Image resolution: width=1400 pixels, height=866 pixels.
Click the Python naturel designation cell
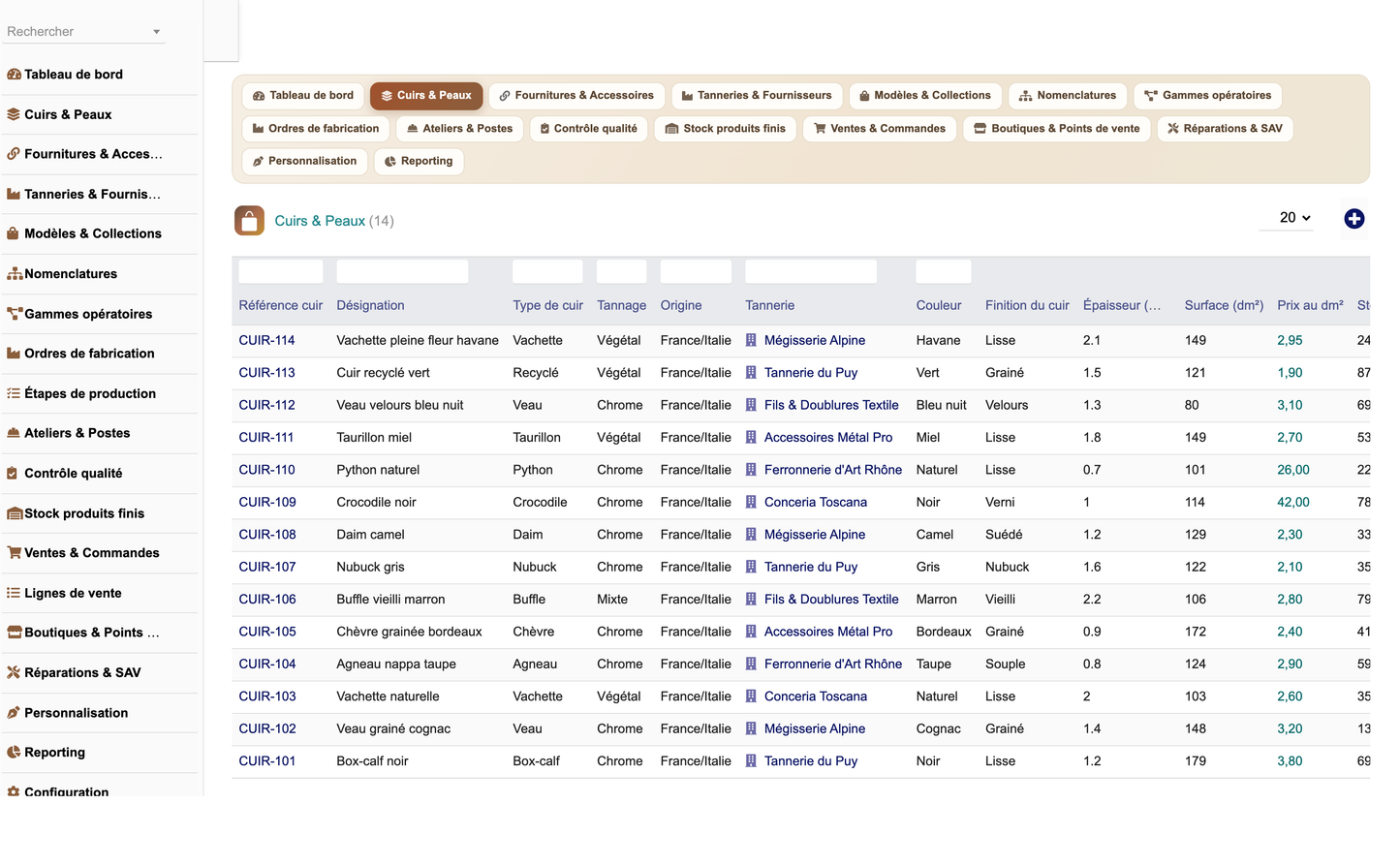(x=378, y=470)
